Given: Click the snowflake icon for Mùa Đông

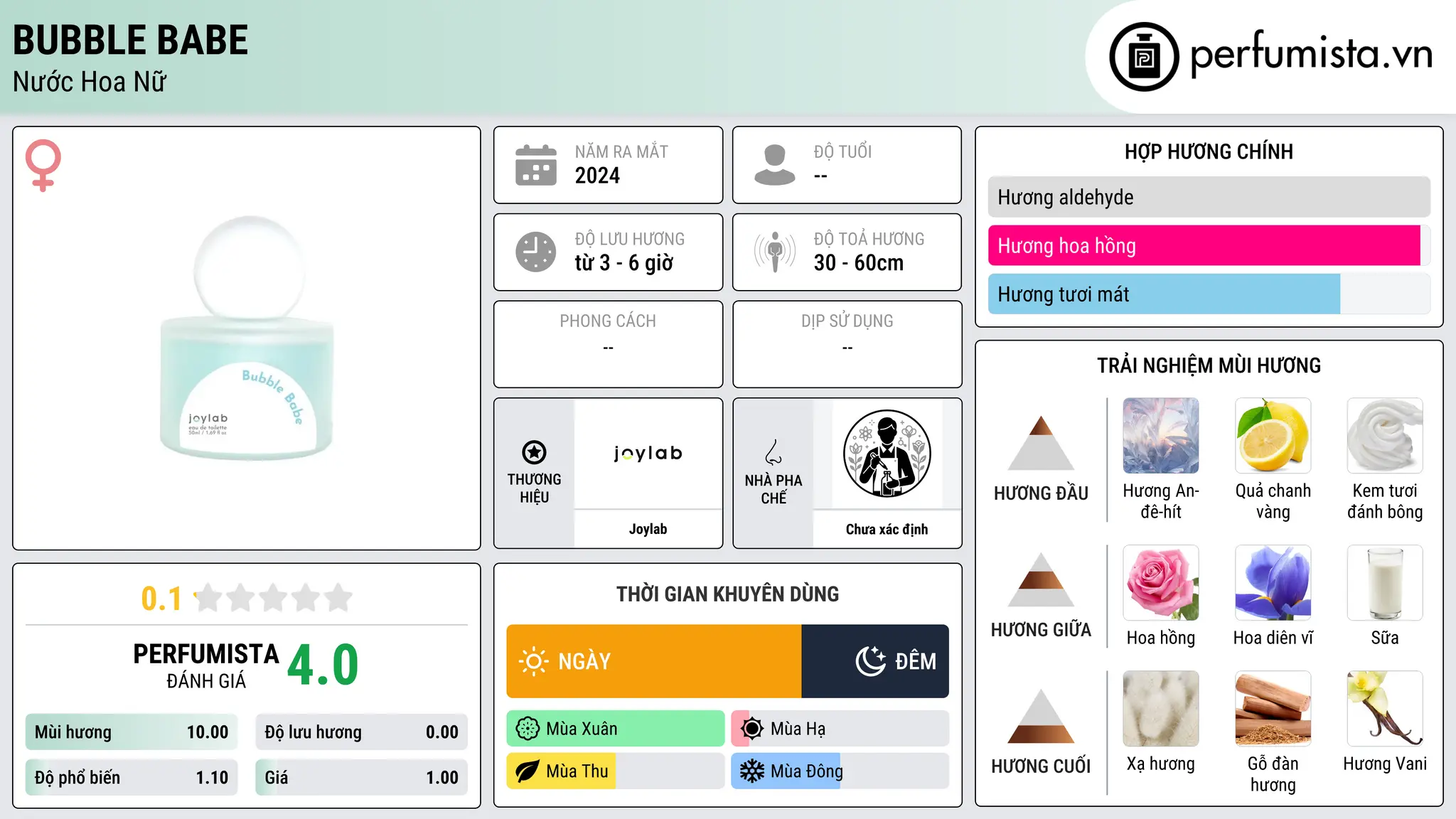Looking at the screenshot, I should [752, 771].
